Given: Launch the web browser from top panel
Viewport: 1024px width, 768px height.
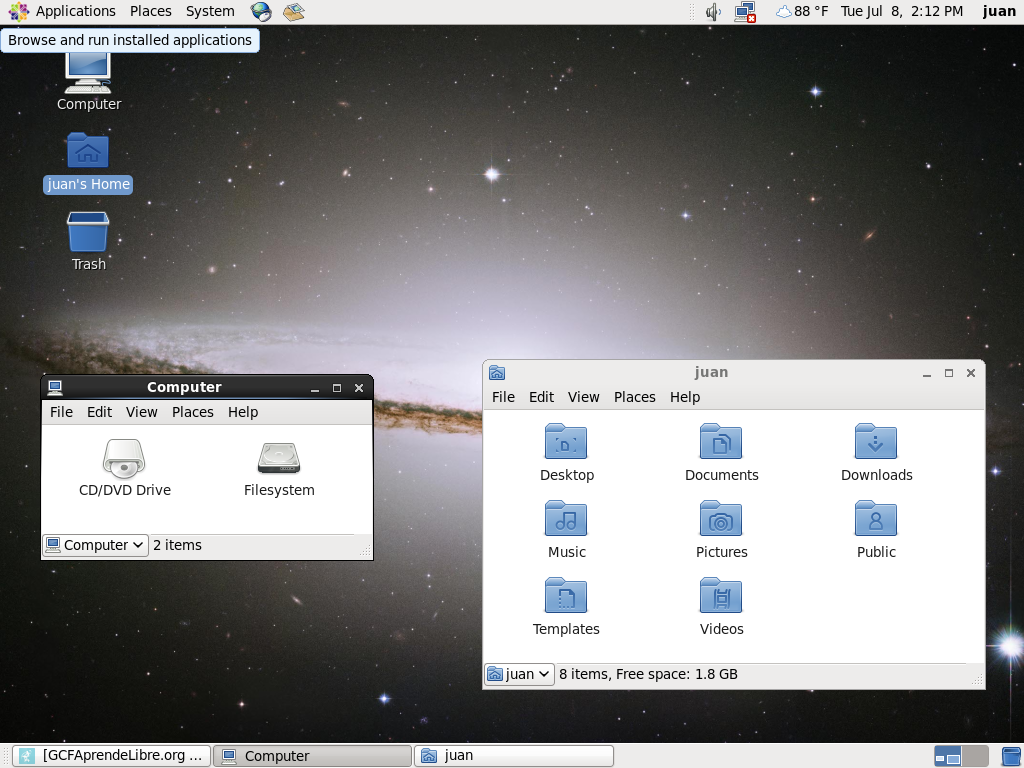Looking at the screenshot, I should click(x=261, y=12).
